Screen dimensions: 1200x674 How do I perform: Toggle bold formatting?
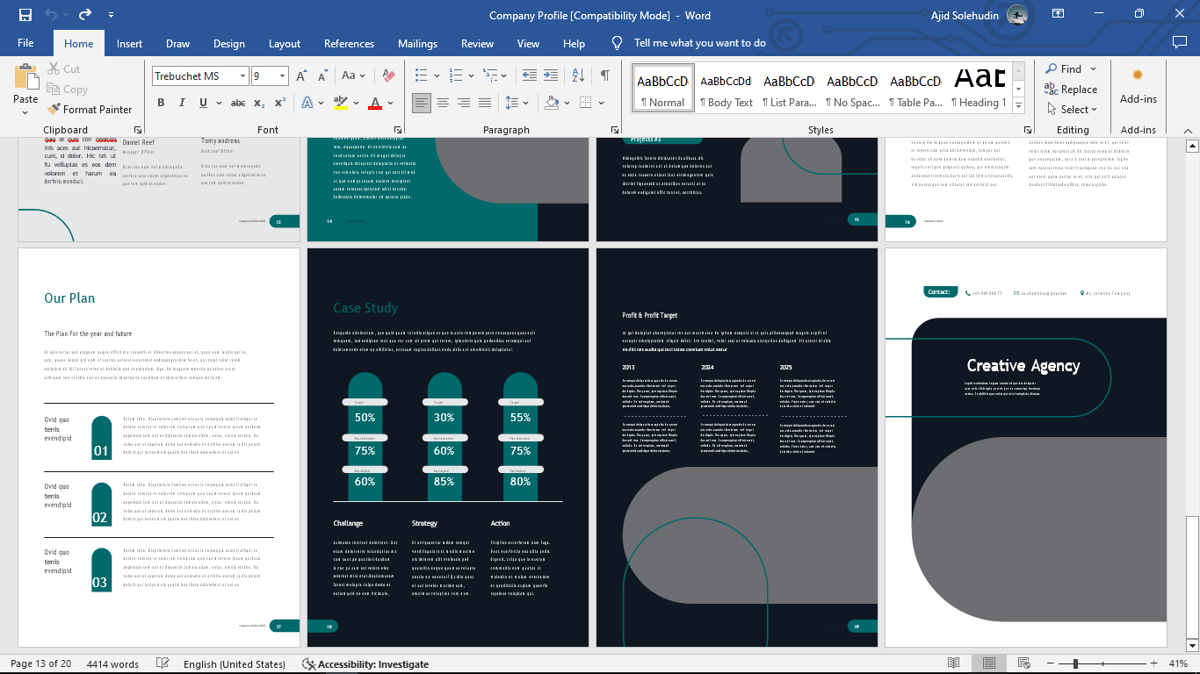[x=161, y=103]
